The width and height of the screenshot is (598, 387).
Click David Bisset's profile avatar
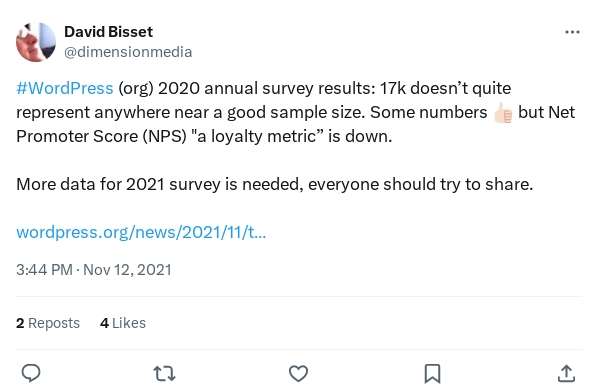36,42
